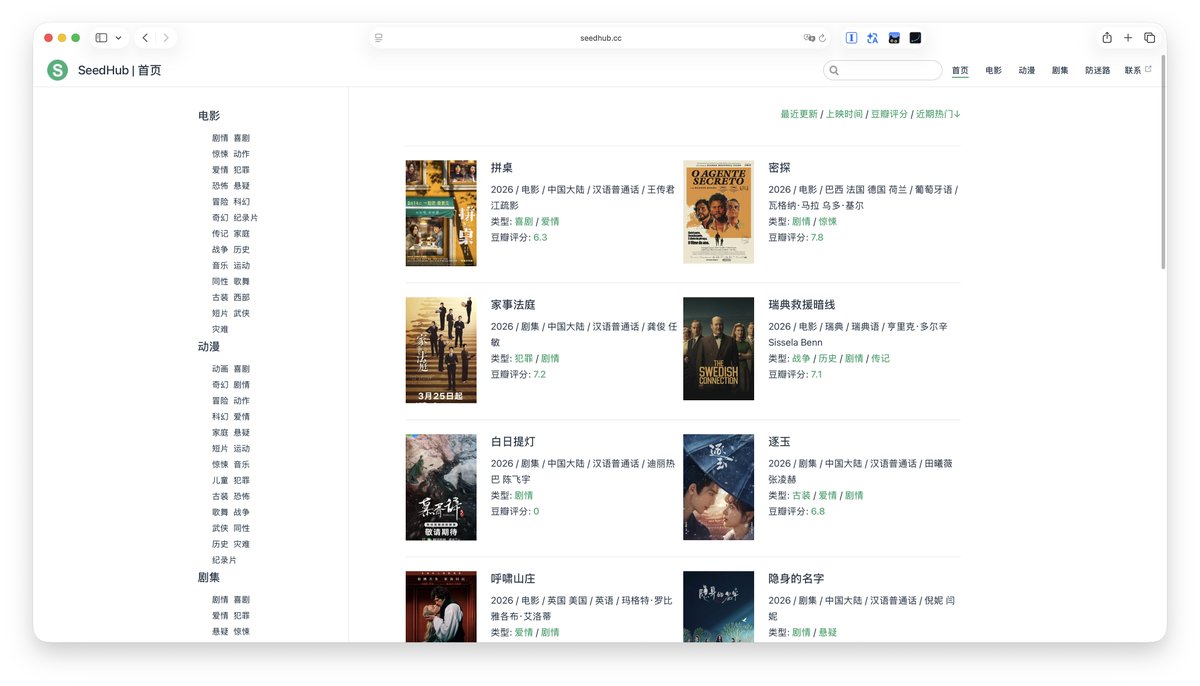
Task: Click the magnifier icon in search box
Action: click(833, 70)
